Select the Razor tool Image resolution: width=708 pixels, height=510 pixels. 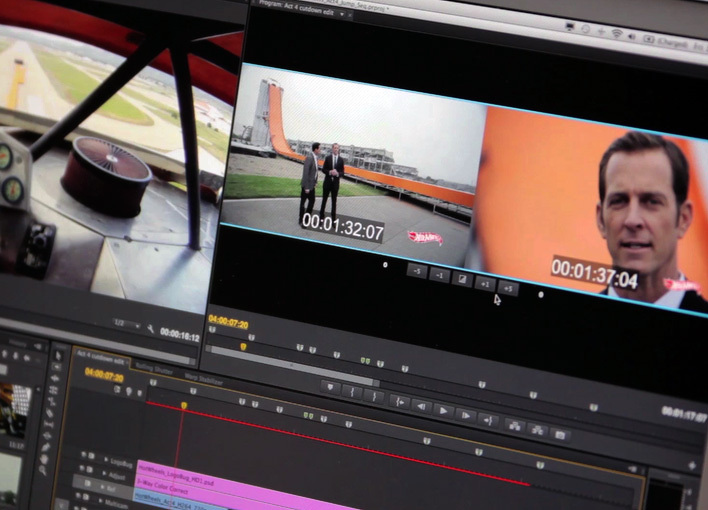pyautogui.click(x=50, y=413)
